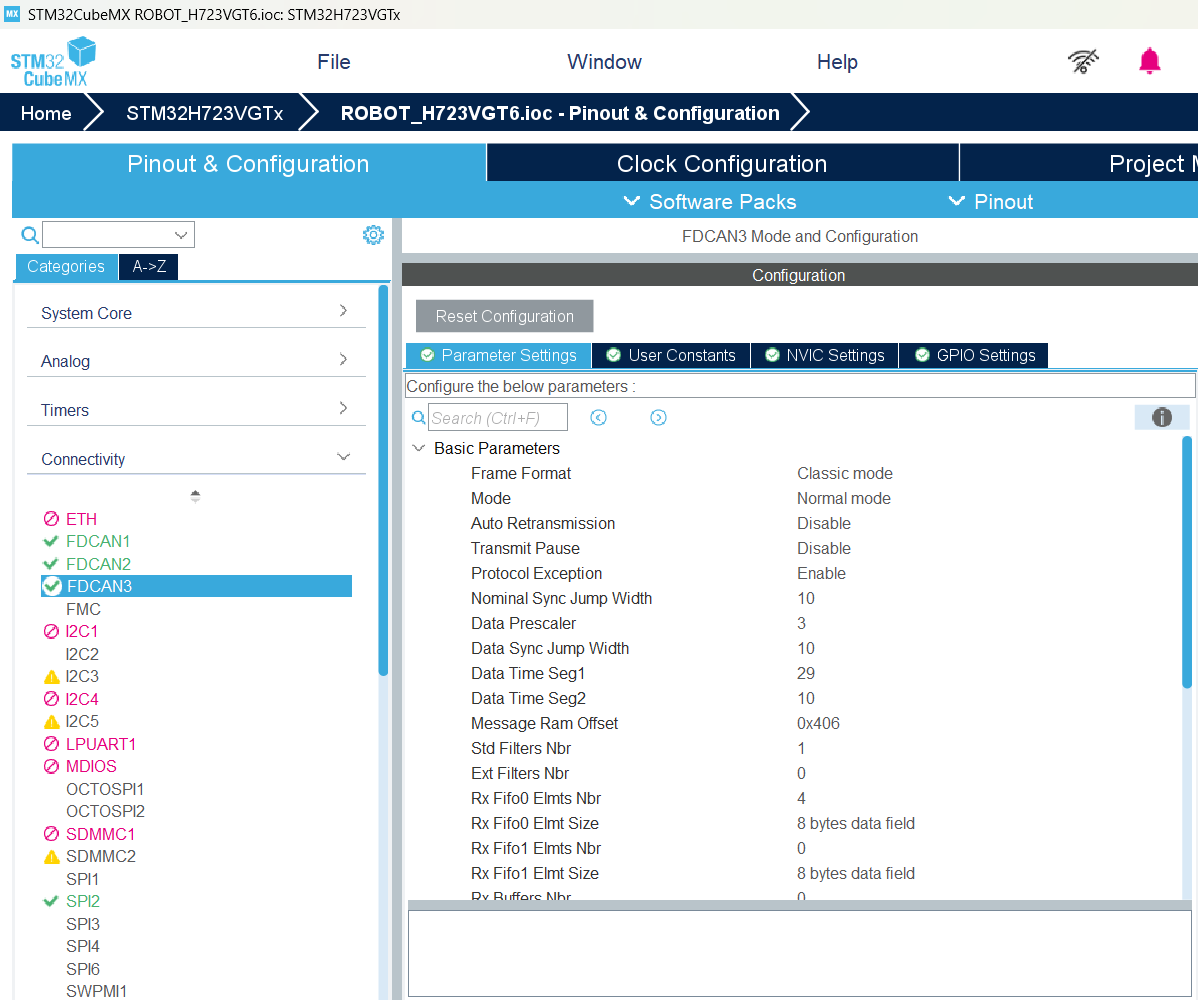Click the pink notification bell icon
The width and height of the screenshot is (1198, 1000).
[x=1149, y=61]
